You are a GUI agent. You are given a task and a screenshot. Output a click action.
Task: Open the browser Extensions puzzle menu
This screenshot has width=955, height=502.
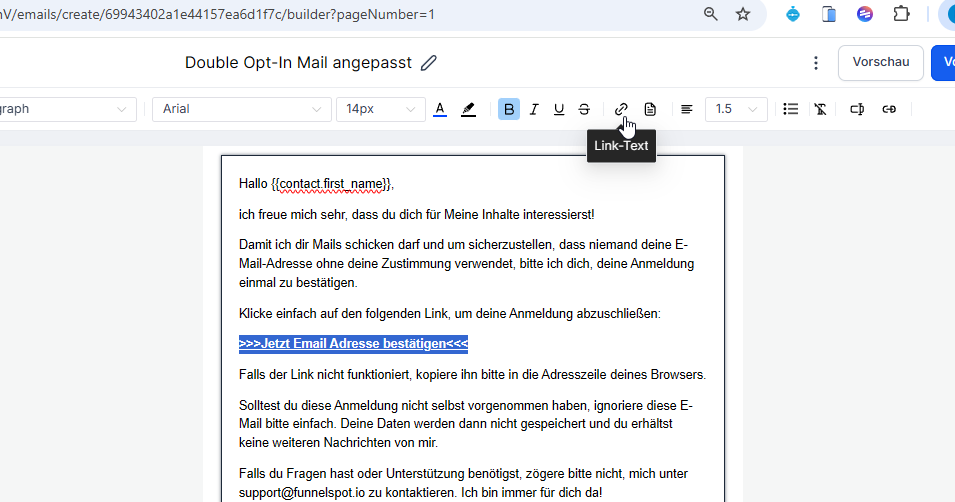coord(901,14)
